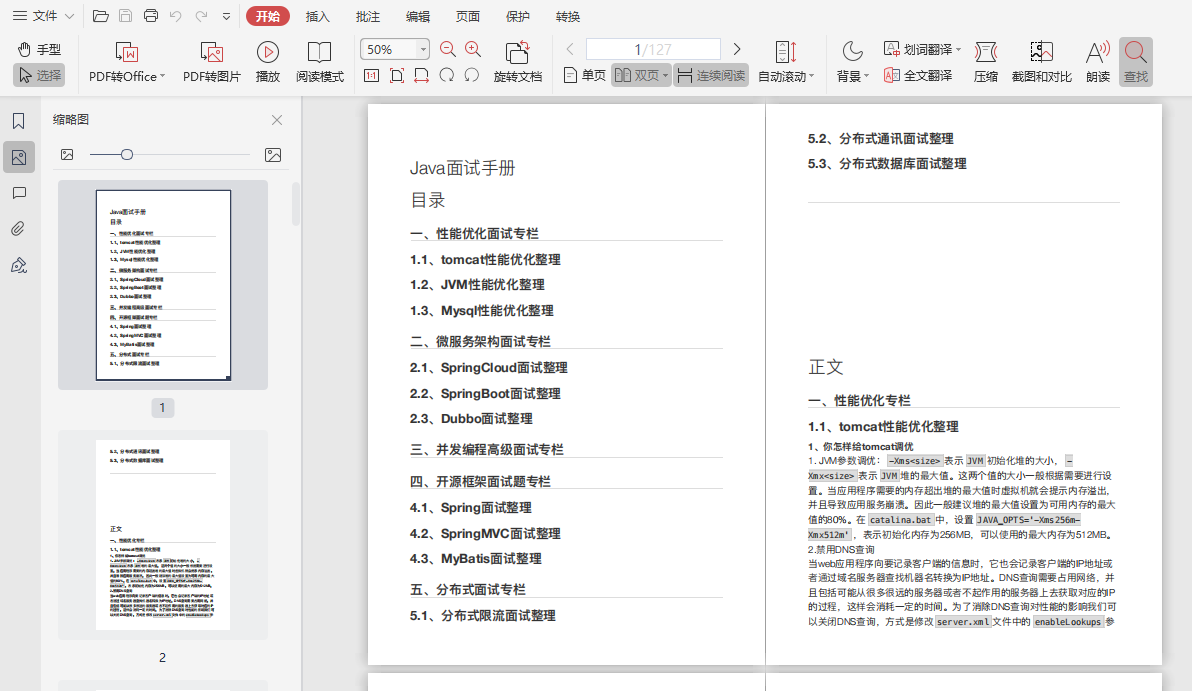Go to next page arrow
Viewport: 1192px width, 691px height.
pos(736,49)
